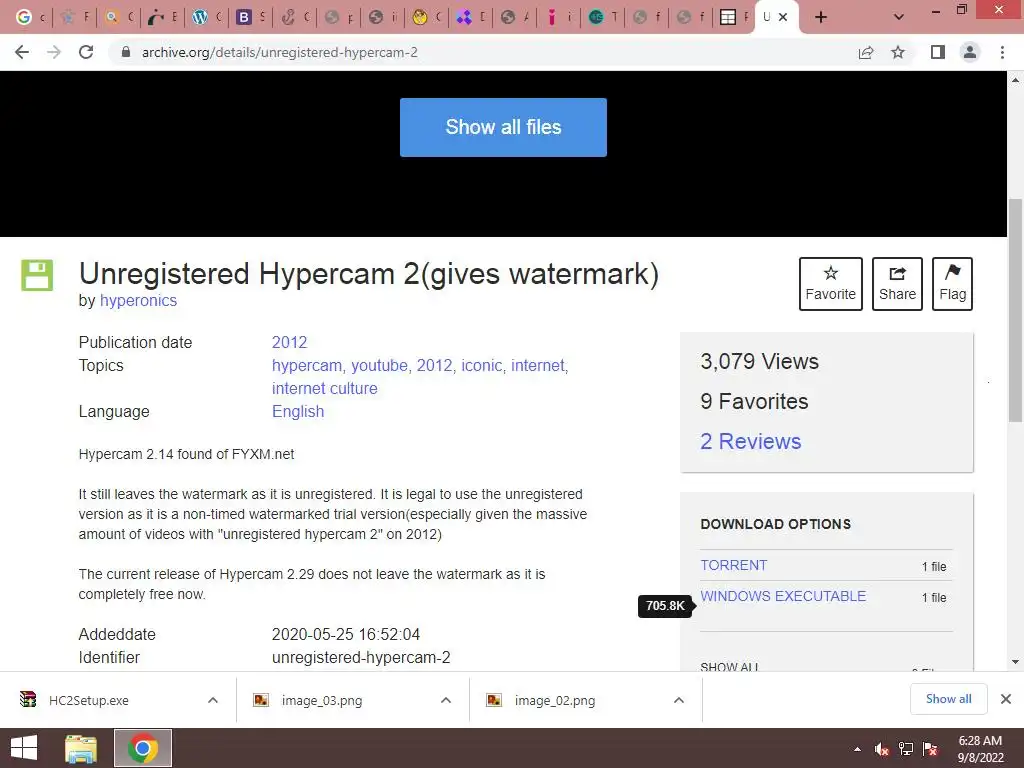Open a new browser tab

(x=821, y=17)
